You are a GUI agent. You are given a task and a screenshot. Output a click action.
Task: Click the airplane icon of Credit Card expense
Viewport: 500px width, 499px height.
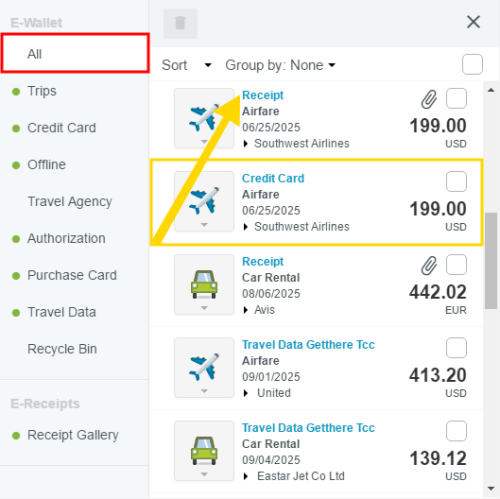coord(204,201)
